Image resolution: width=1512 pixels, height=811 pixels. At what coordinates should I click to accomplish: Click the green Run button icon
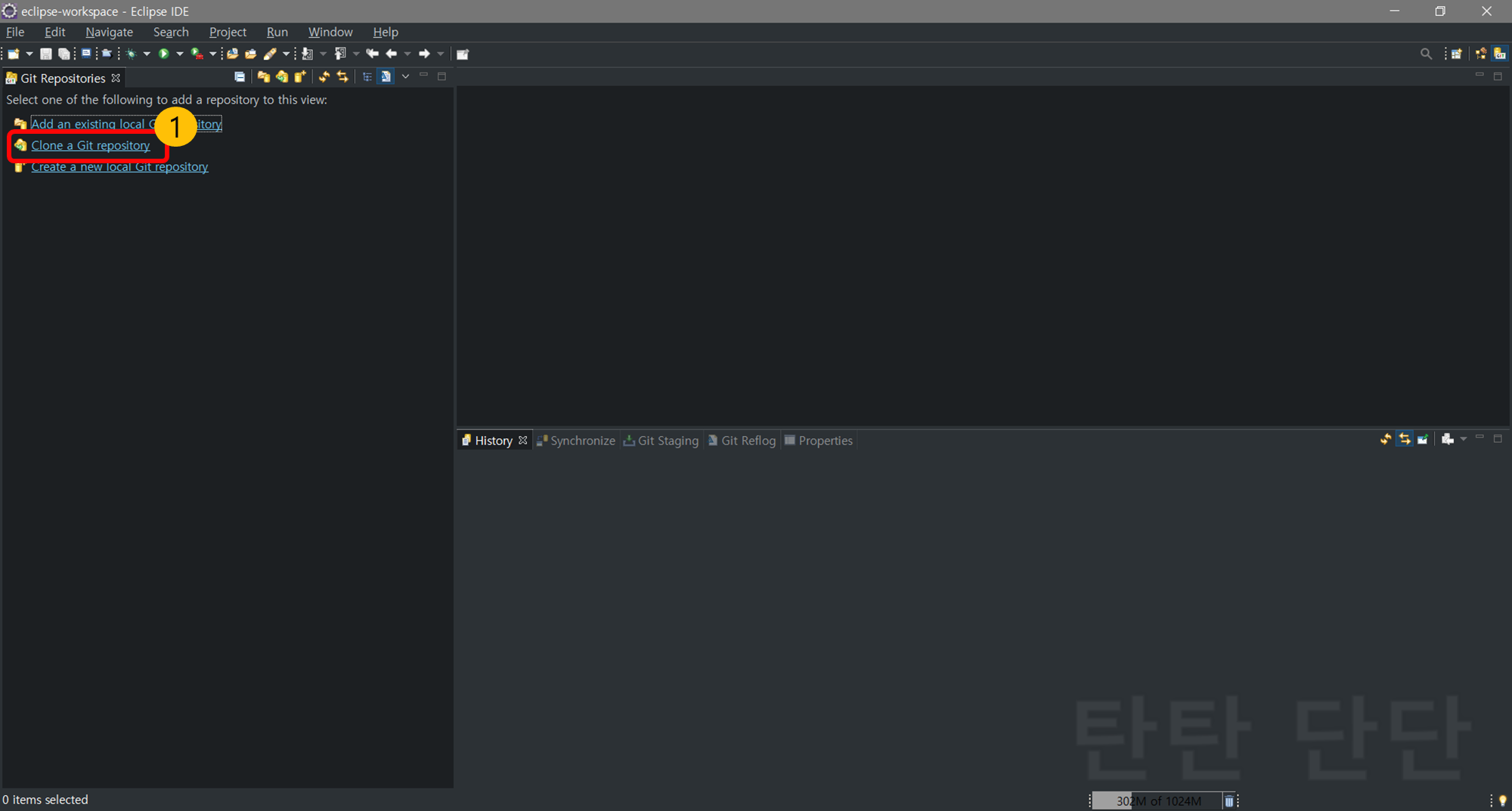click(x=163, y=54)
